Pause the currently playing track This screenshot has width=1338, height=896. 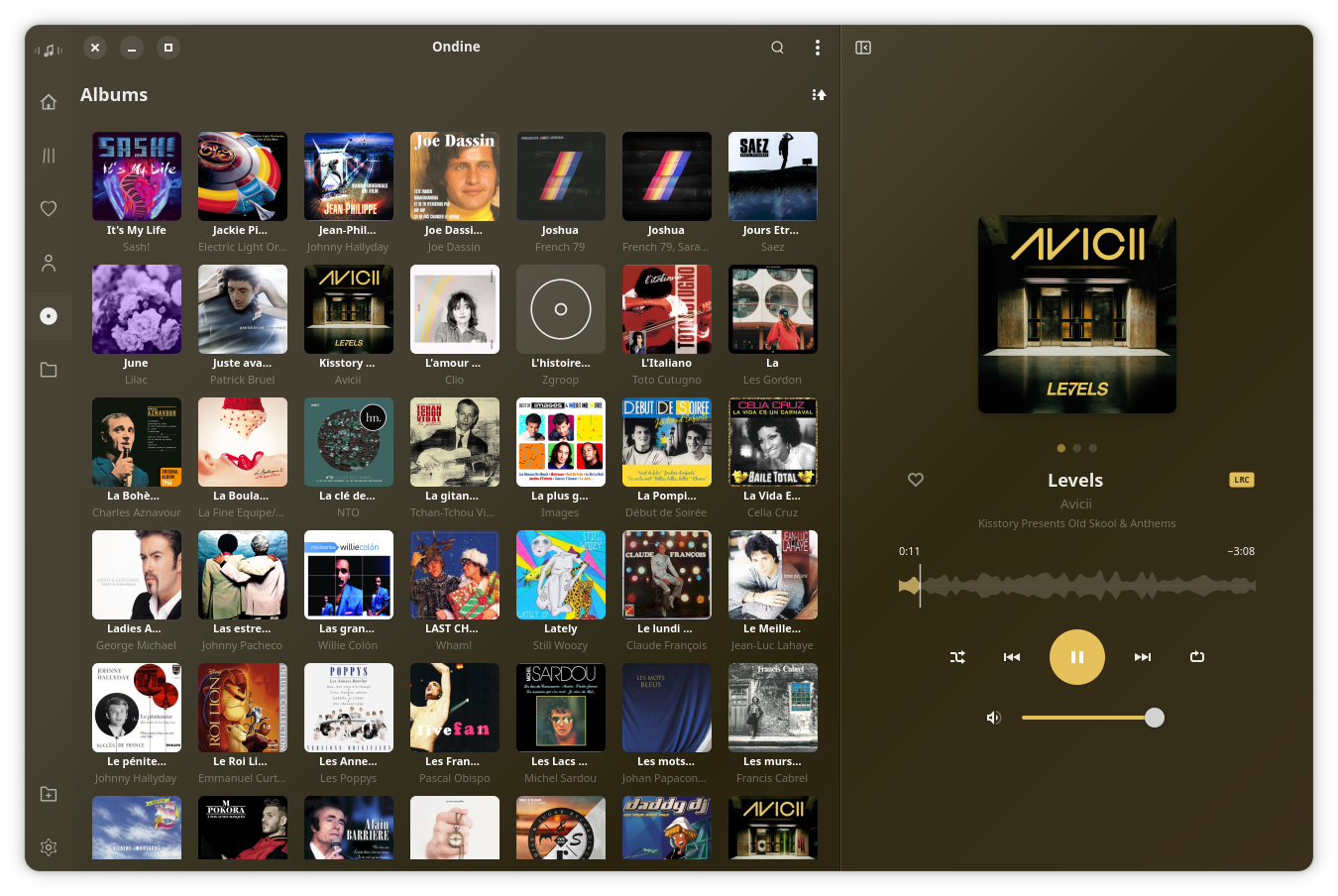(x=1077, y=656)
